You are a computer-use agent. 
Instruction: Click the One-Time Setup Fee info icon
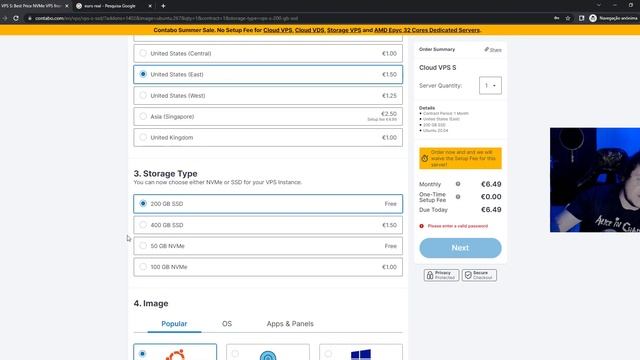pyautogui.click(x=458, y=197)
